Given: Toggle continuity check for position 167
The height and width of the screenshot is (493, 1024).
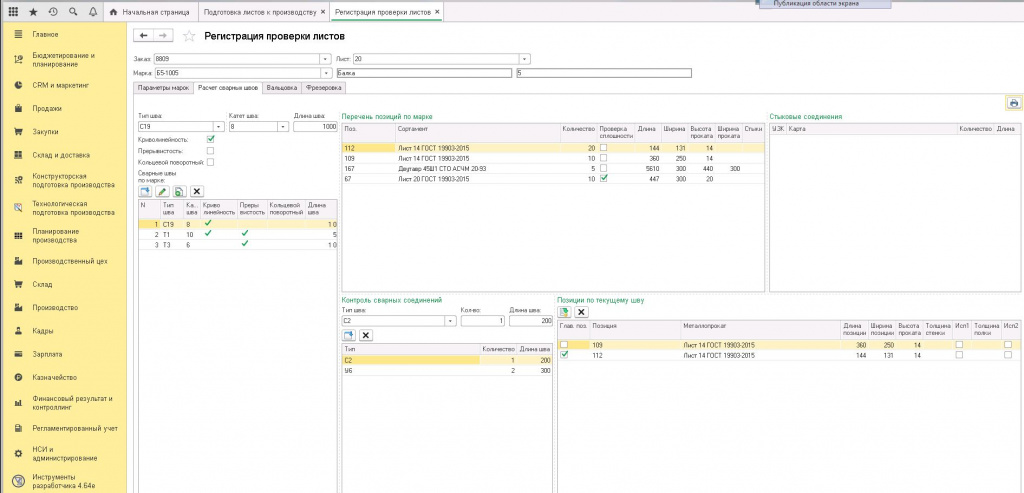Looking at the screenshot, I should (603, 168).
